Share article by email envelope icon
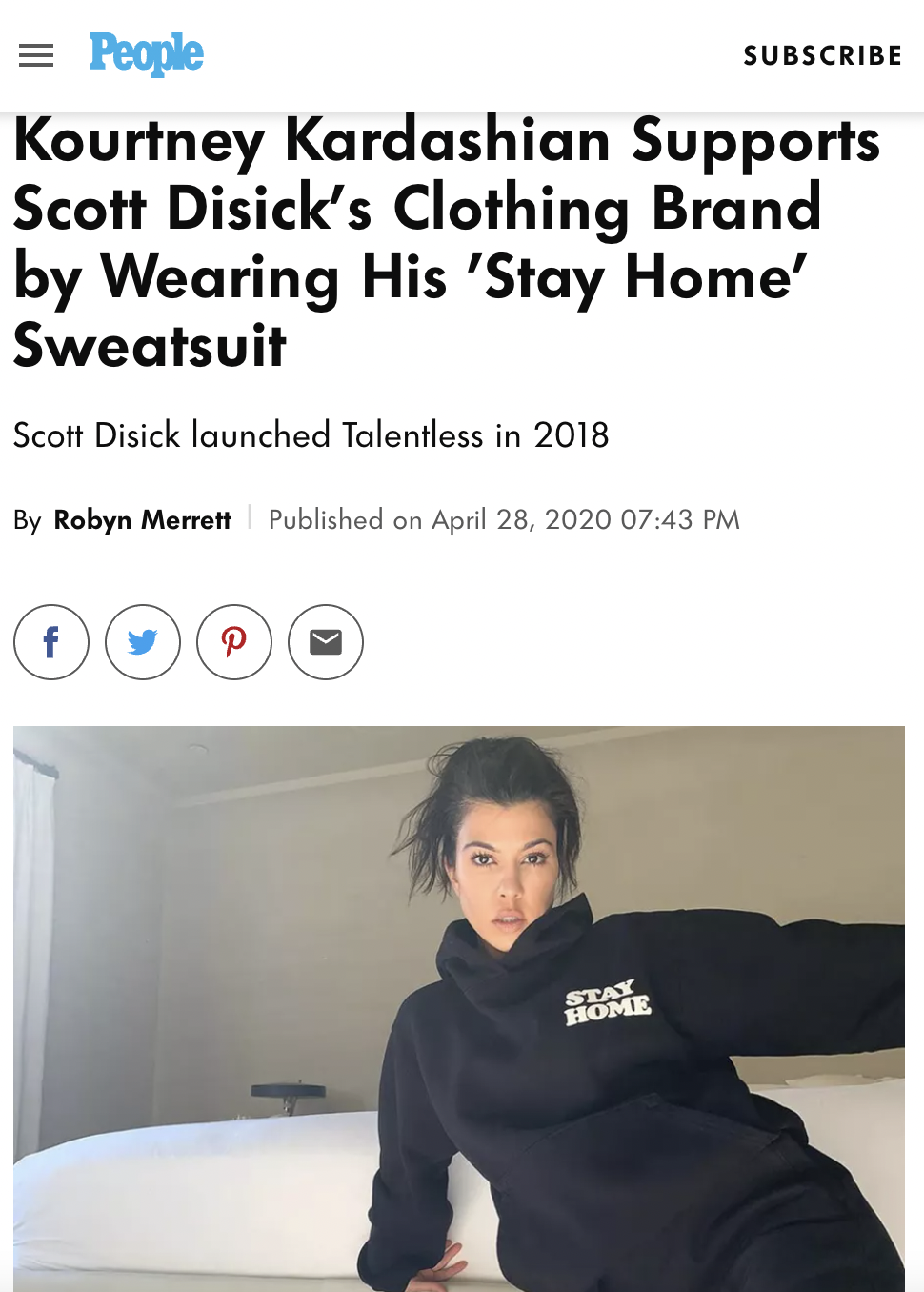 [x=326, y=642]
